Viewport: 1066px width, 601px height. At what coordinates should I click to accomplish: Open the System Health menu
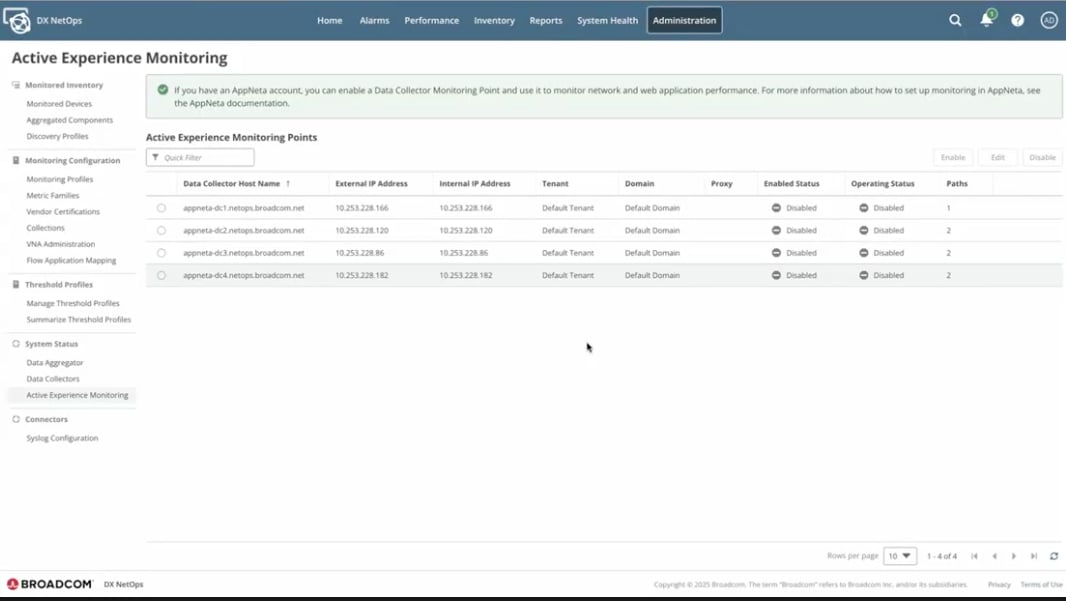pos(608,20)
